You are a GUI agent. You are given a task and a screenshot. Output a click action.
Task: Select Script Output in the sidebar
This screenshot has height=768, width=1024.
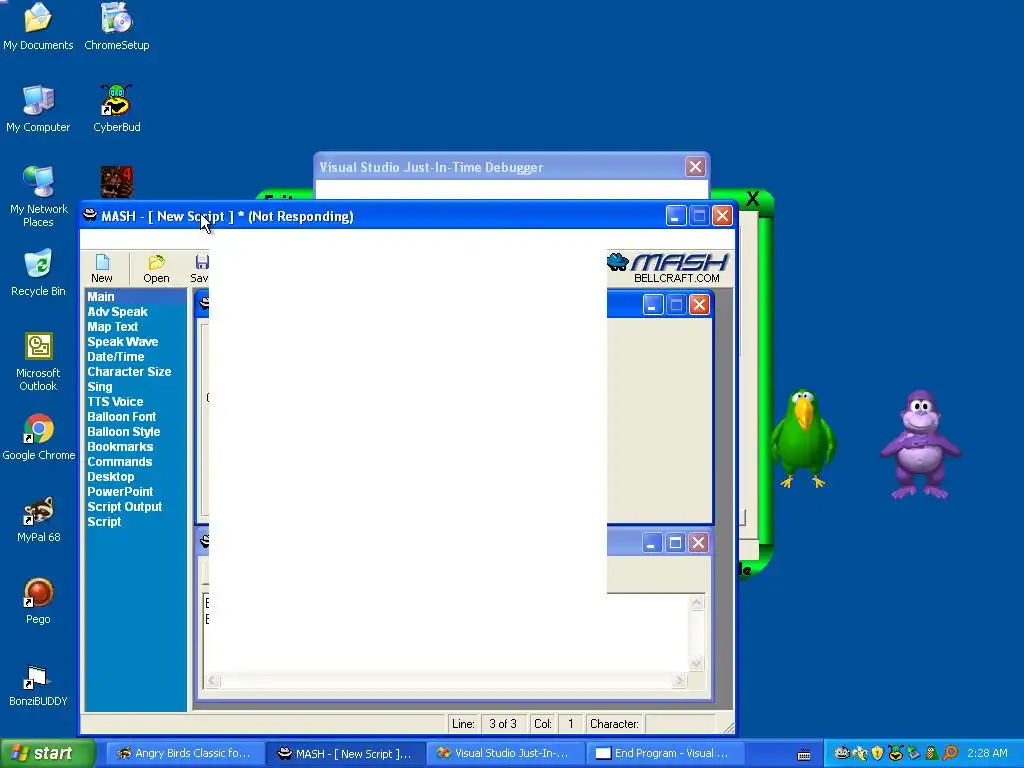click(x=125, y=507)
